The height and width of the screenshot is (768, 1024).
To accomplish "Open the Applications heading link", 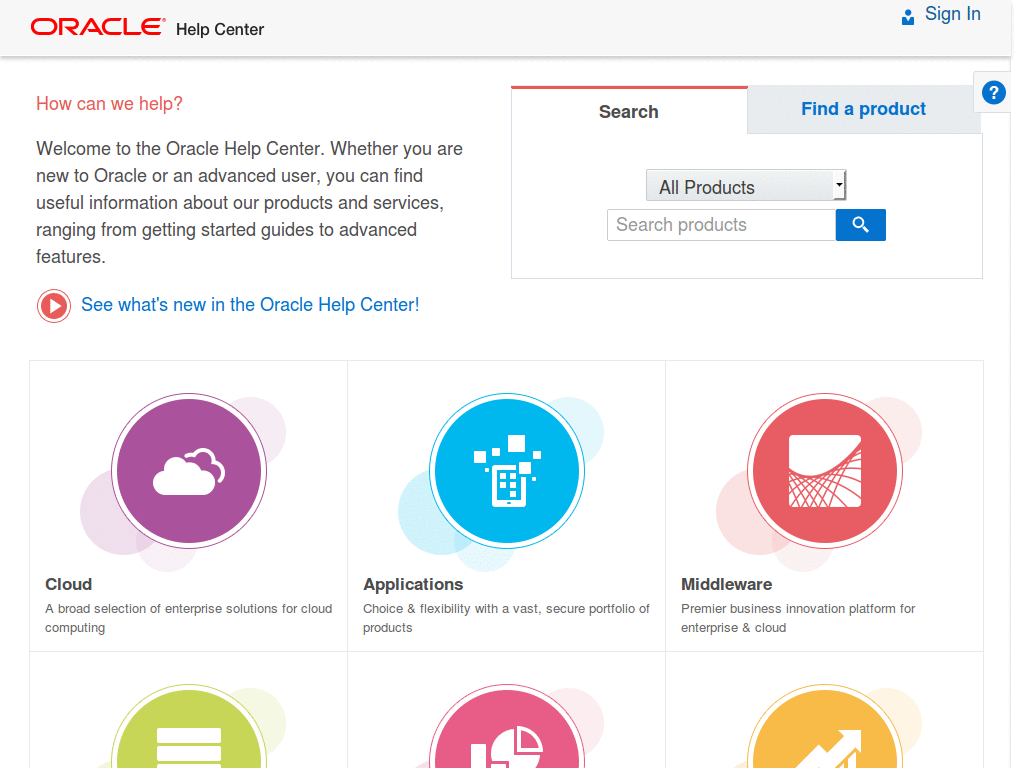I will [413, 584].
